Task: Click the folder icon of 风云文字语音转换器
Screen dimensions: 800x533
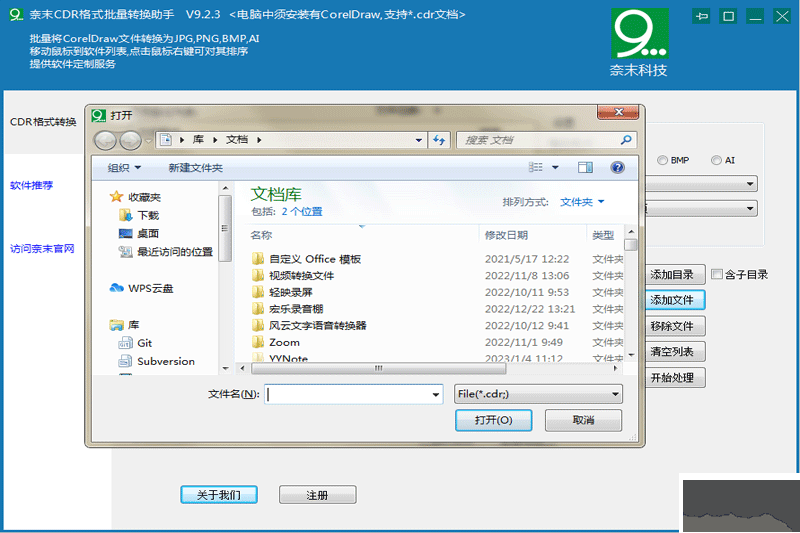Action: click(258, 325)
